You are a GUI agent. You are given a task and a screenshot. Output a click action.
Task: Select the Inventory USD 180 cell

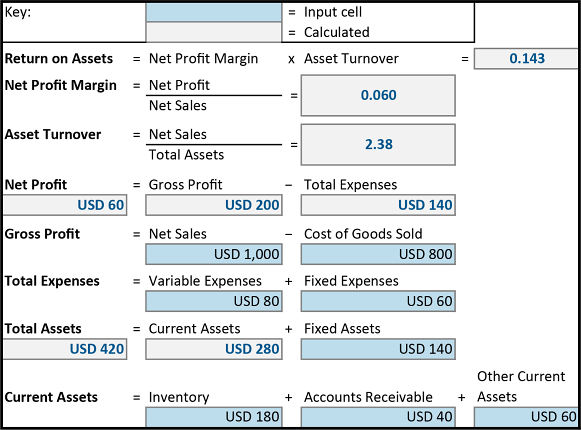click(x=214, y=417)
